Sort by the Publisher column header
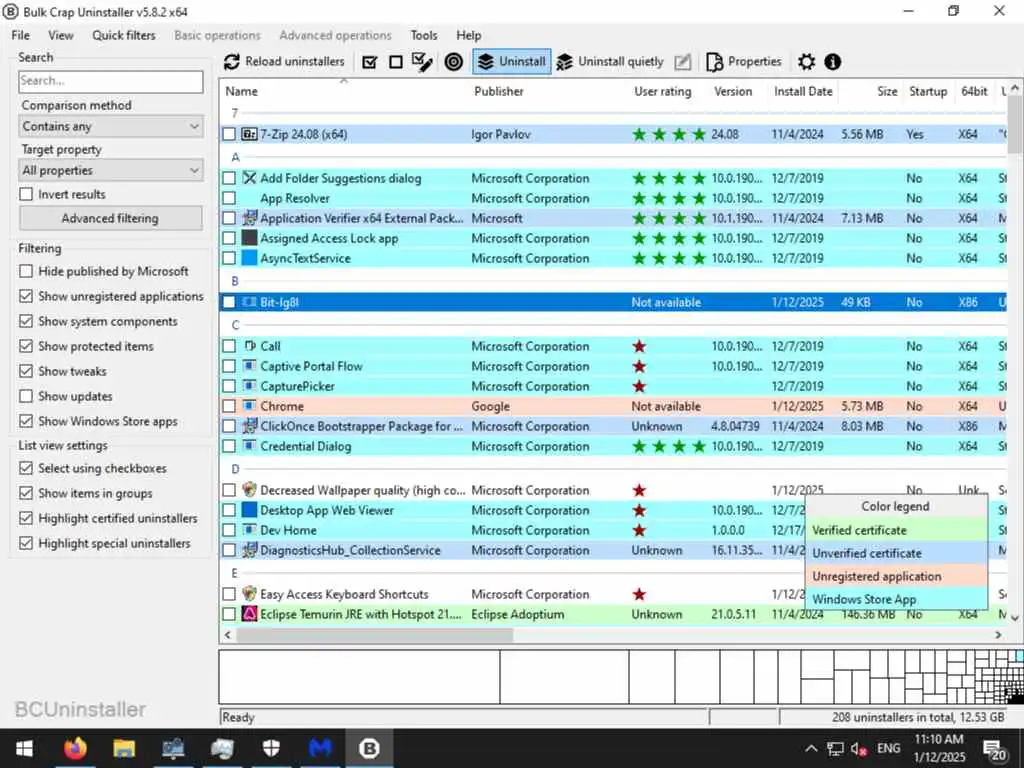This screenshot has width=1024, height=768. point(499,91)
